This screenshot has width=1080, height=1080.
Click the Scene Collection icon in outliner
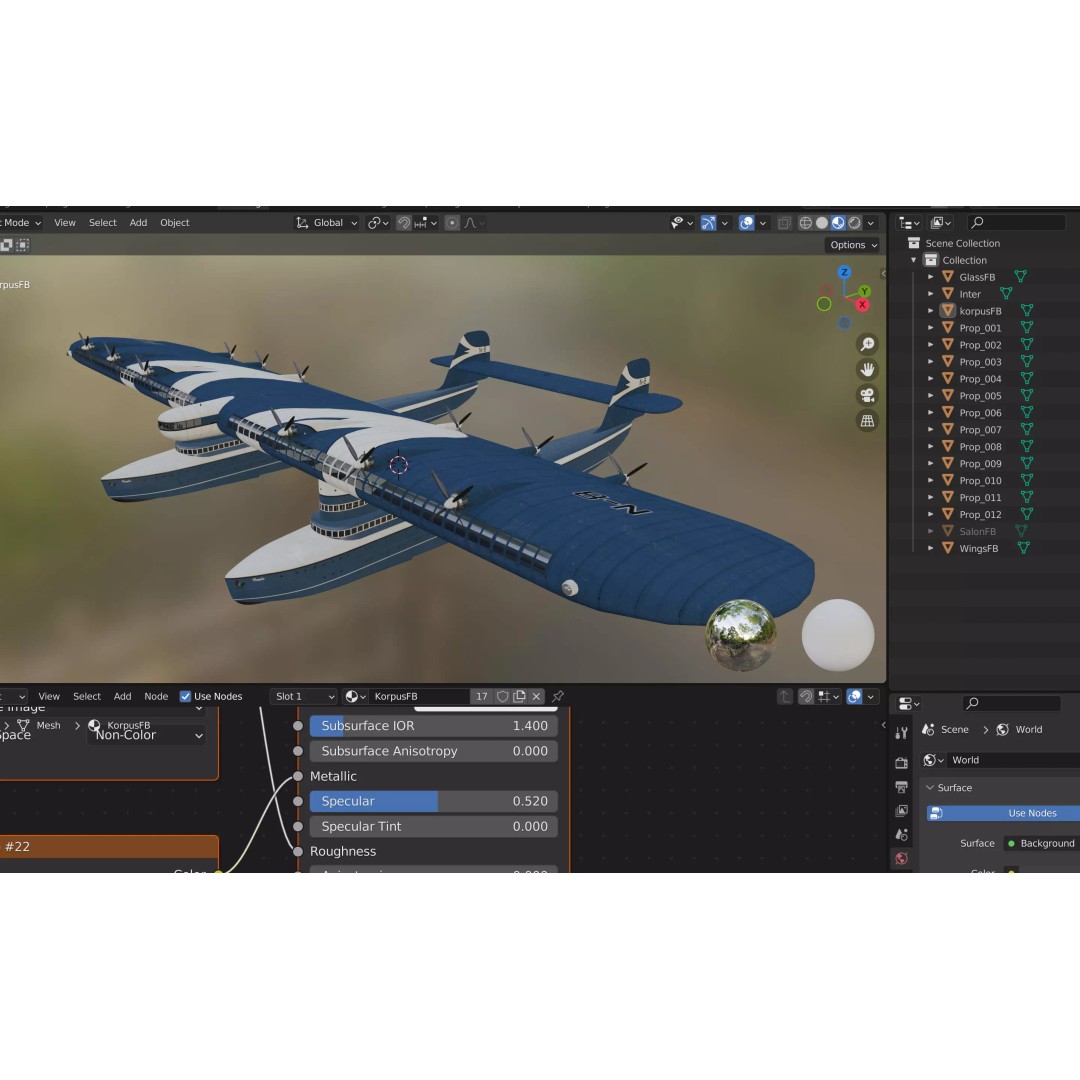(913, 242)
